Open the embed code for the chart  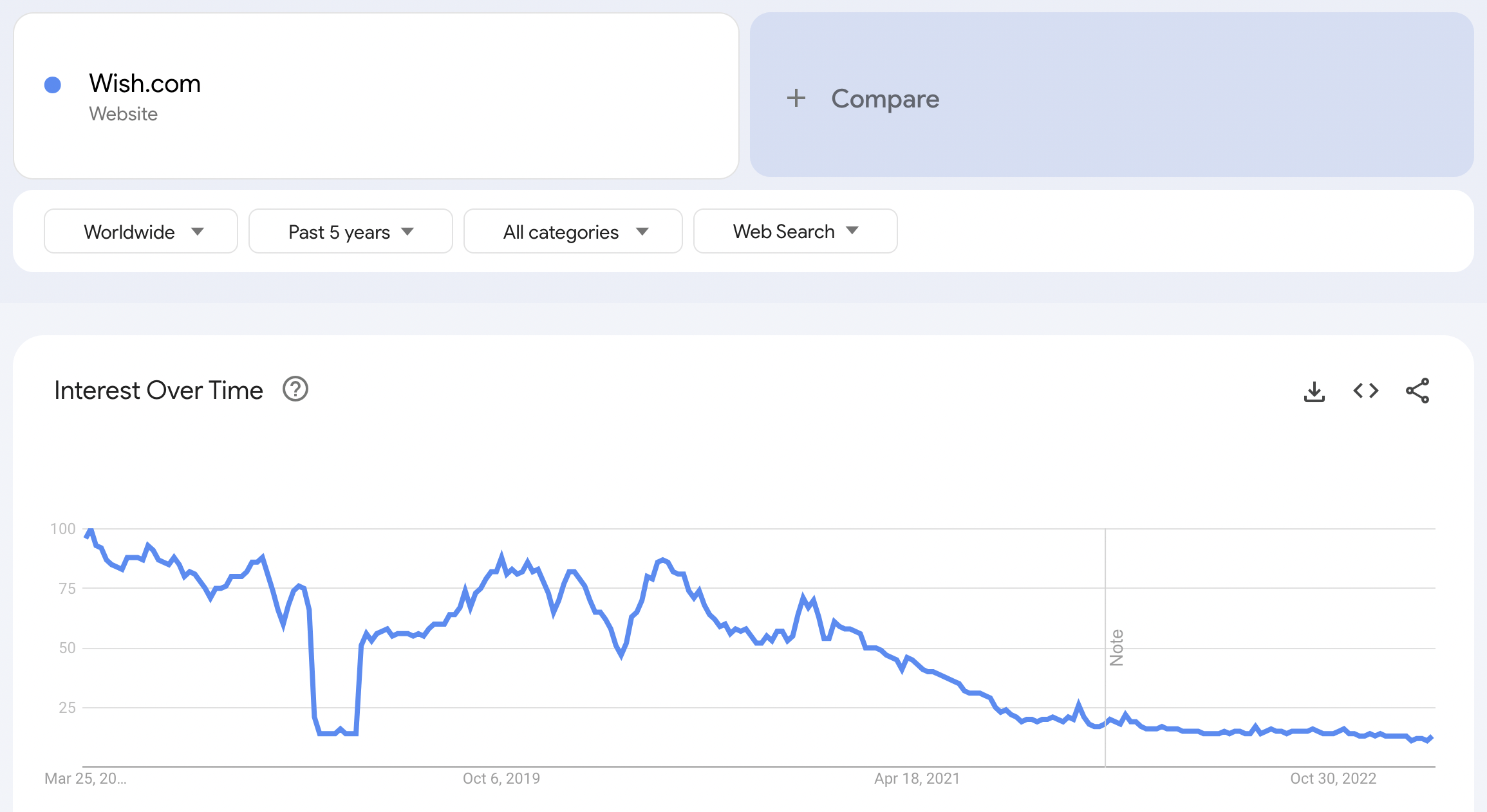[1365, 391]
